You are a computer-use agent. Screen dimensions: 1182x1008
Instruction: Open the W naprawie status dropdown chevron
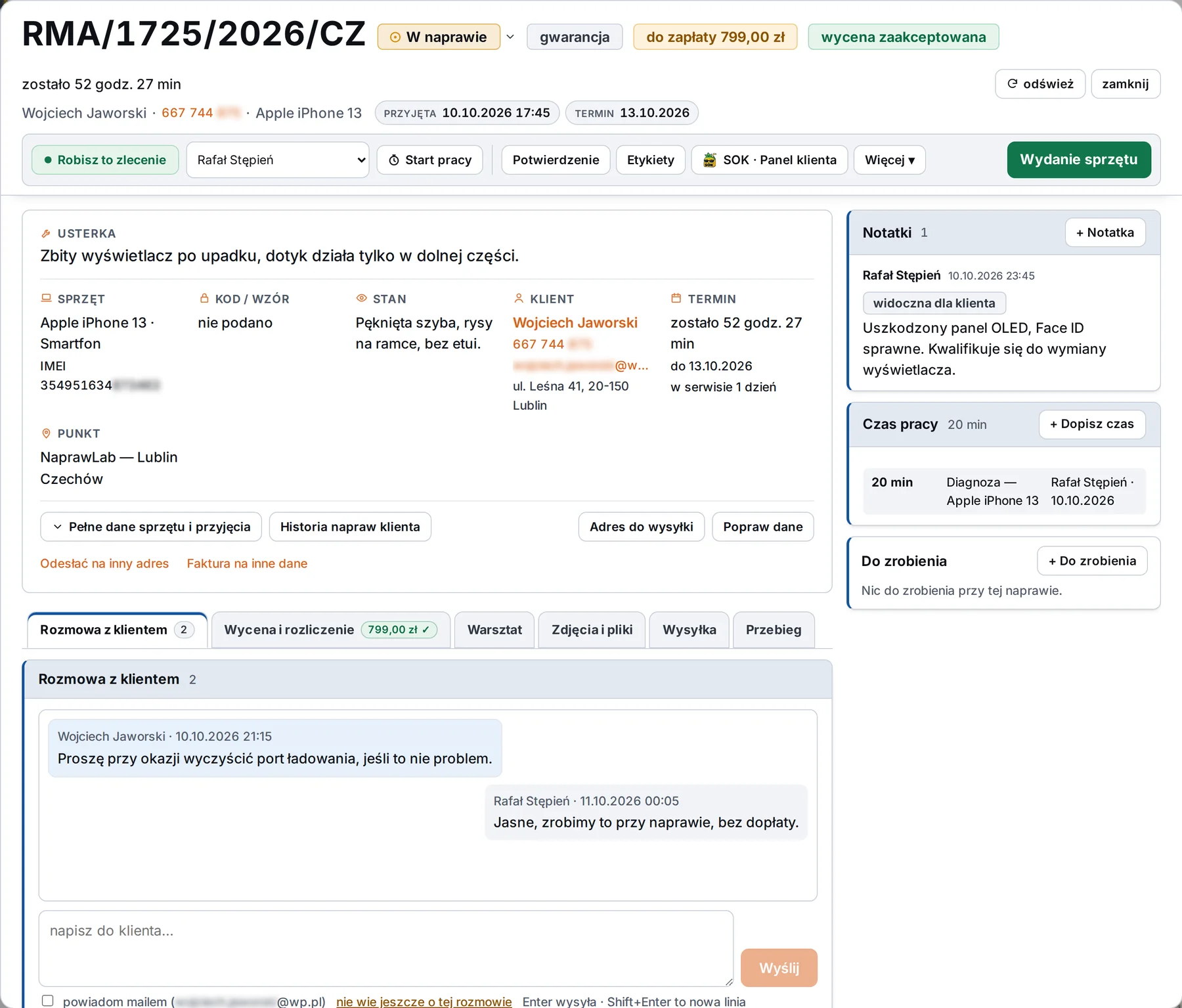510,37
